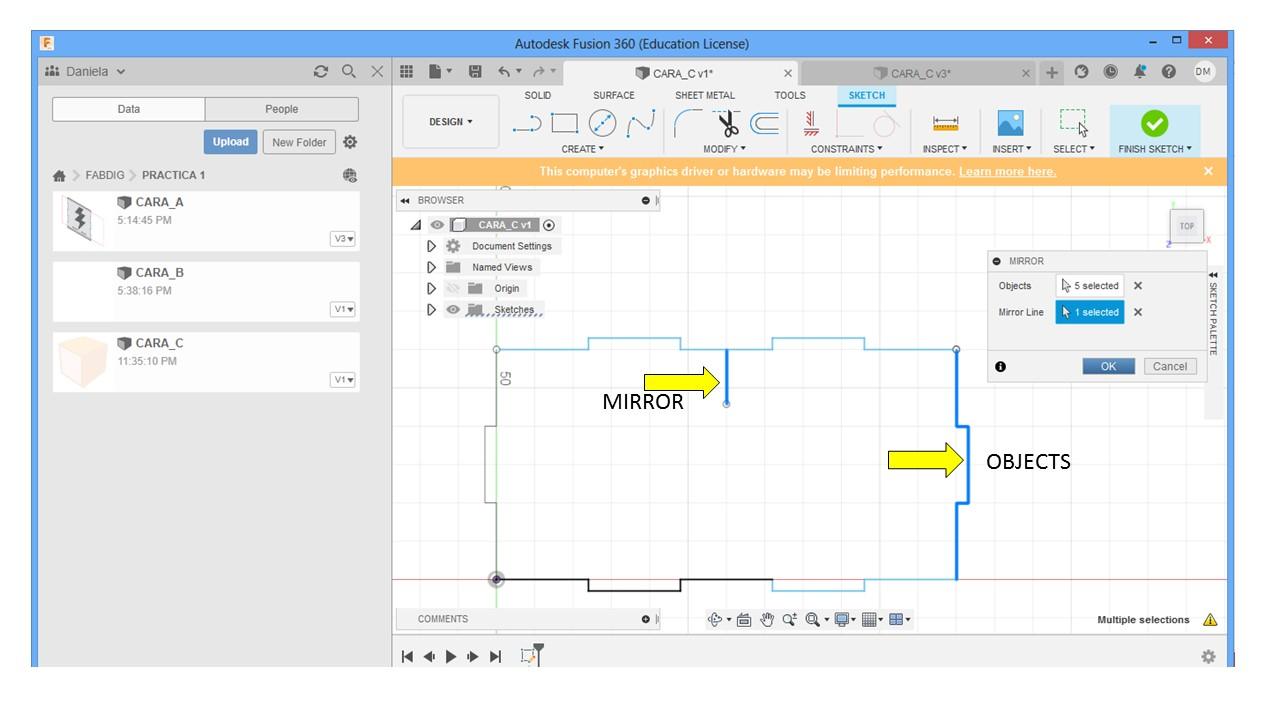Click the Select tool icon

click(1073, 123)
